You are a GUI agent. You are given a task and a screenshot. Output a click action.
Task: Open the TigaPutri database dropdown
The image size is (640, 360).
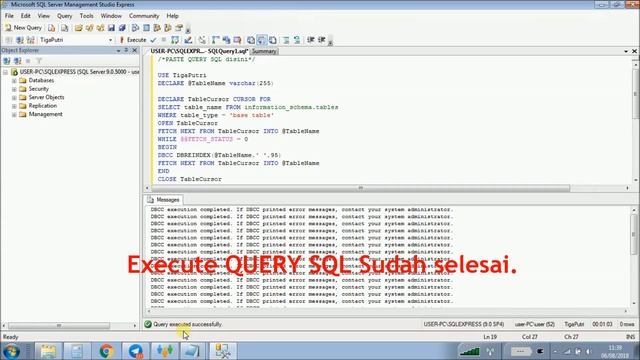point(110,40)
